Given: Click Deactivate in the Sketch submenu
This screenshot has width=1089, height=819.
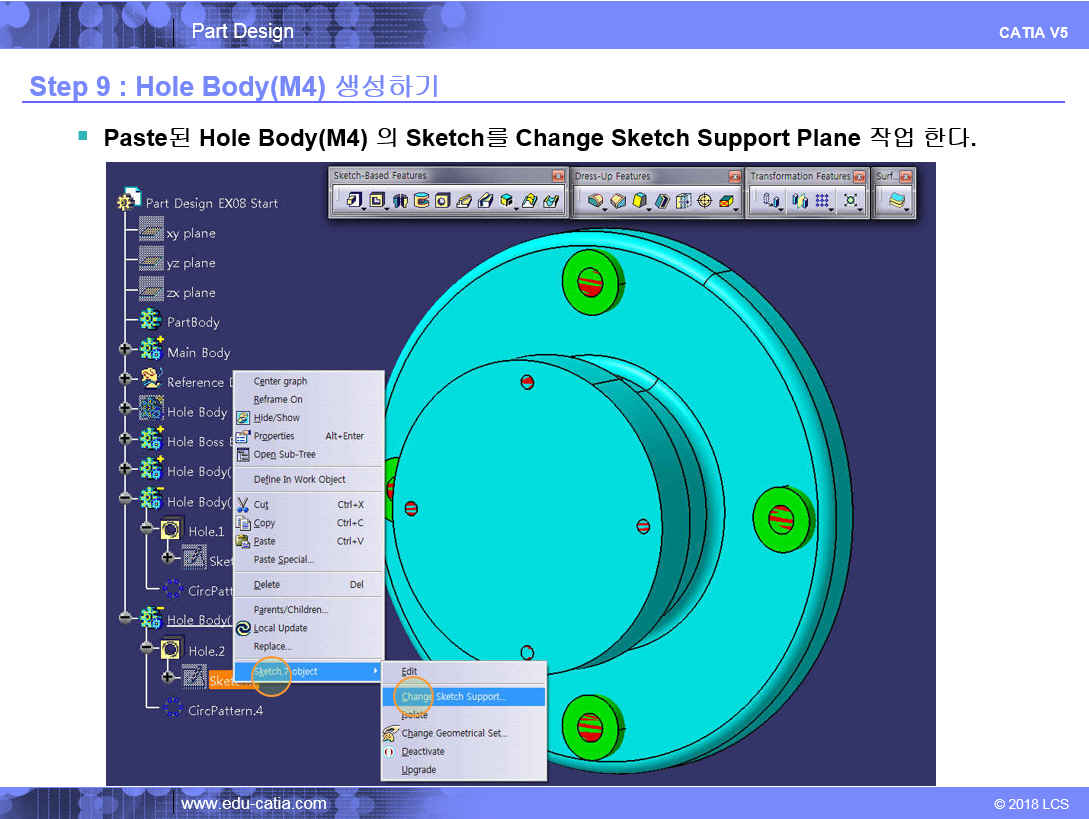Looking at the screenshot, I should pyautogui.click(x=423, y=752).
